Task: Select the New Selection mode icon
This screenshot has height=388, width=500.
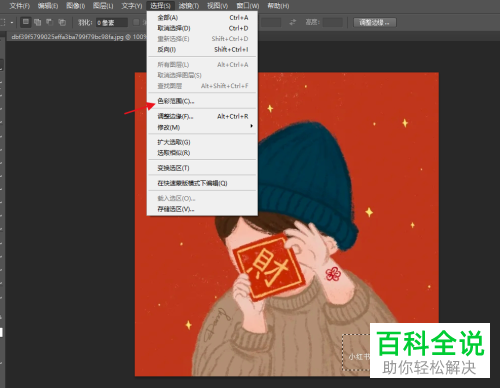Action: (x=26, y=22)
